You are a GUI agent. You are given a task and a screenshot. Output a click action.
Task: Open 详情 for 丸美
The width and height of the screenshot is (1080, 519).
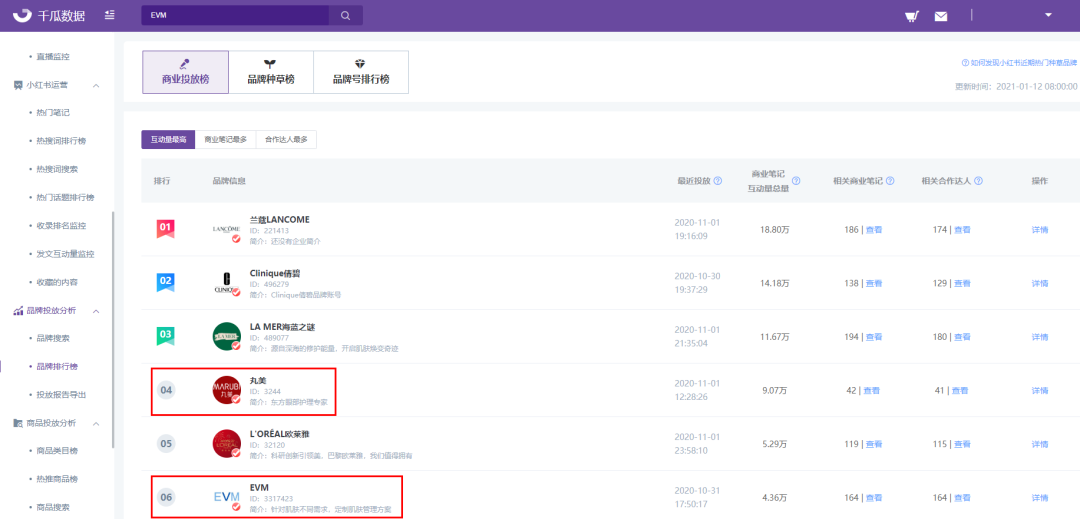pyautogui.click(x=1039, y=391)
